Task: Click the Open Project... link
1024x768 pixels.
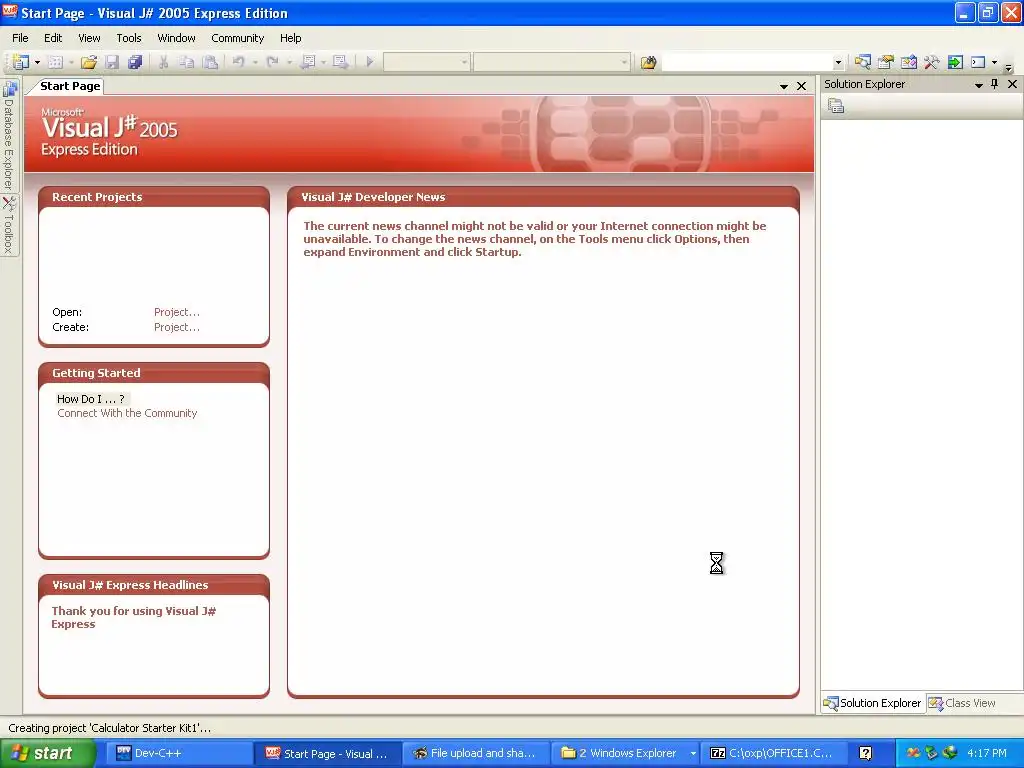Action: (x=177, y=312)
